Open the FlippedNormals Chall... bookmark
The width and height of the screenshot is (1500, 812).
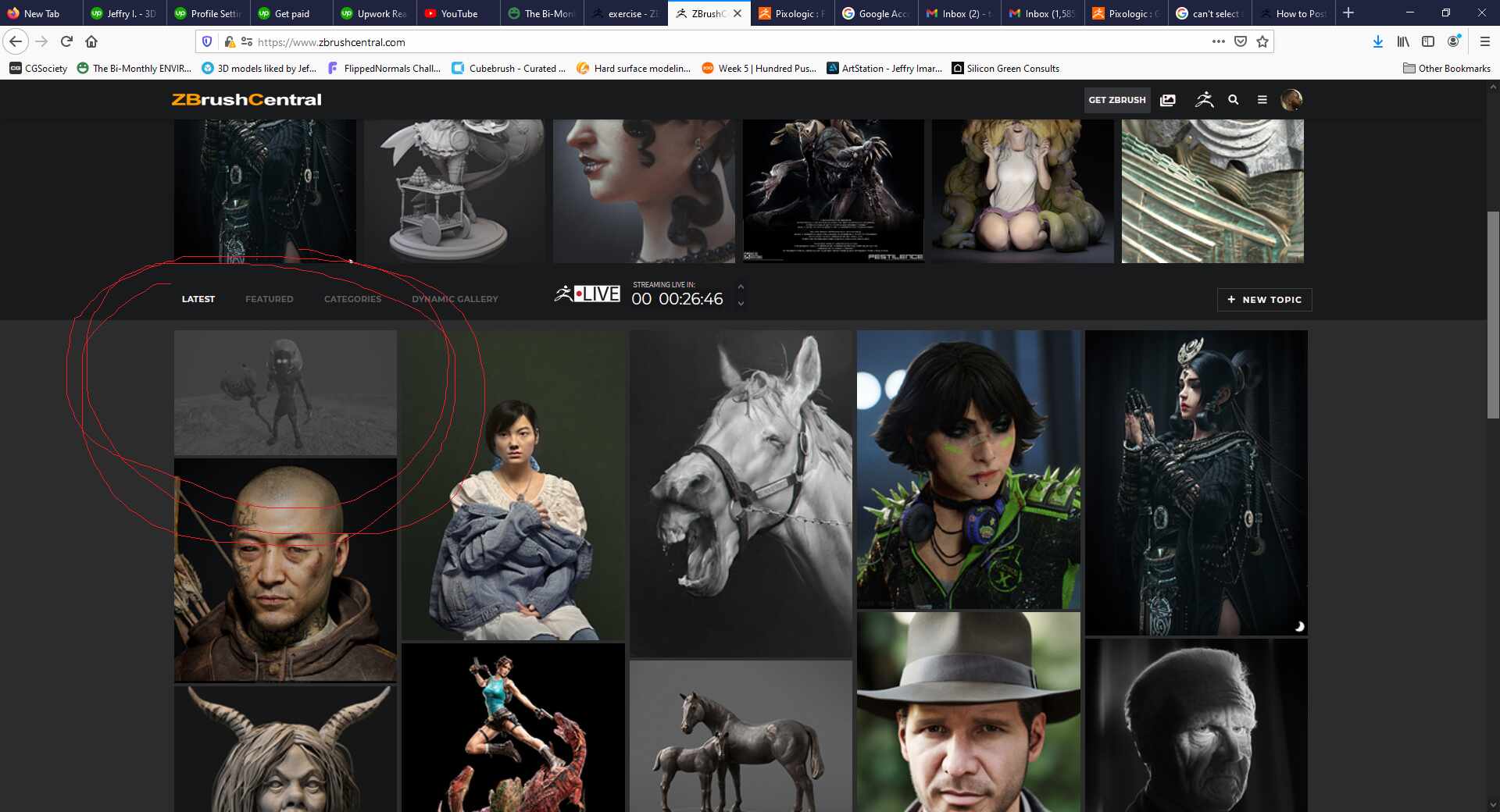384,69
